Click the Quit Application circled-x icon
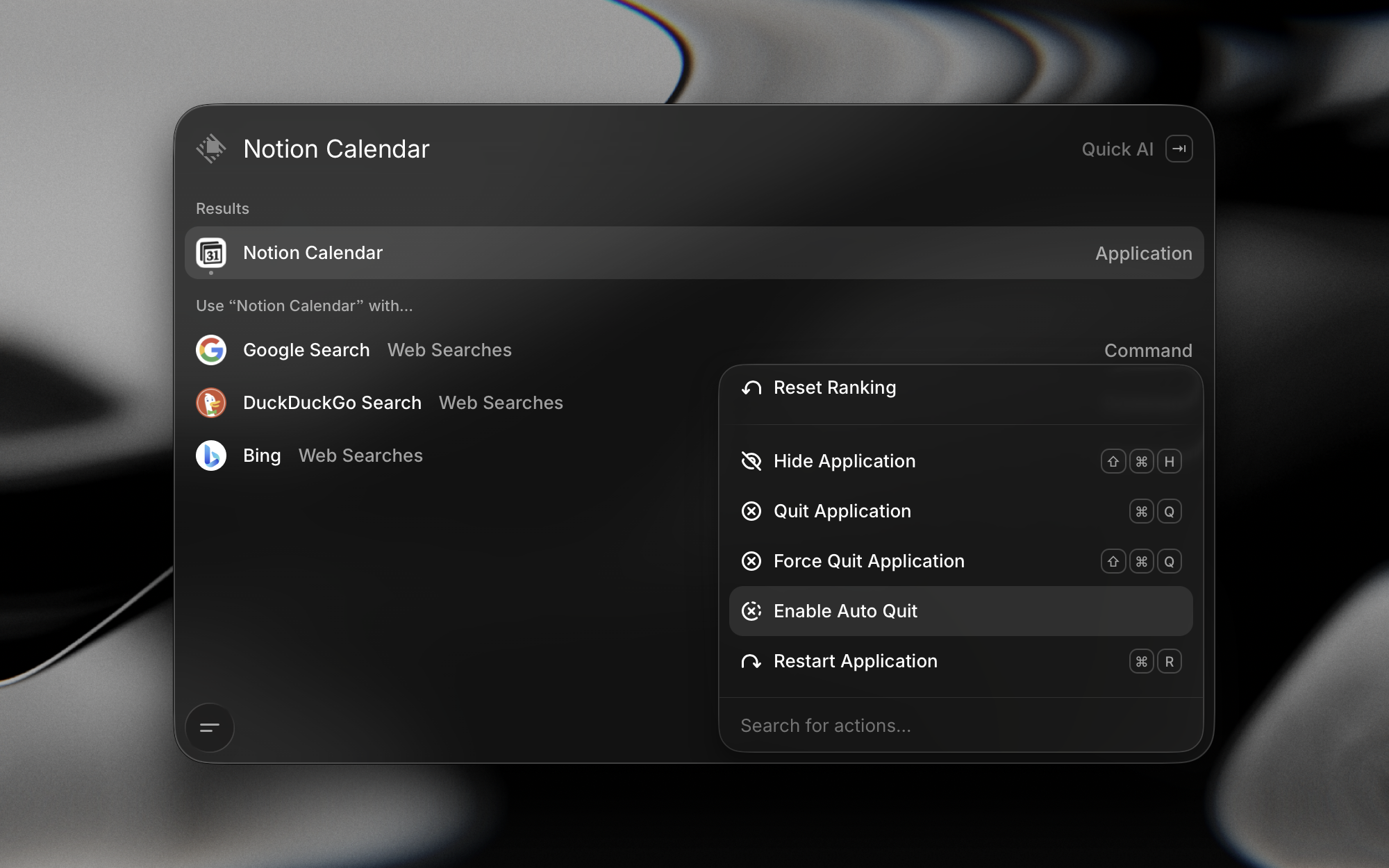Image resolution: width=1389 pixels, height=868 pixels. click(x=751, y=511)
